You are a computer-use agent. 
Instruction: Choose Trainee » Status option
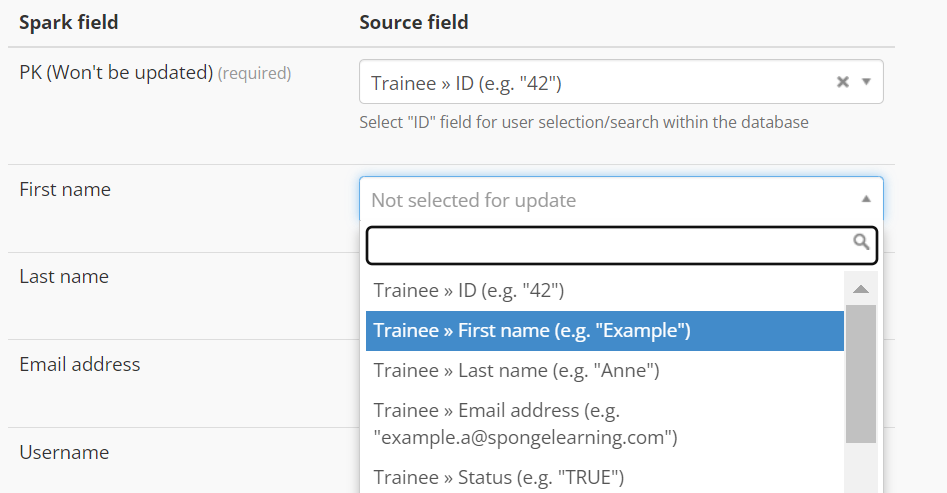pyautogui.click(x=605, y=477)
